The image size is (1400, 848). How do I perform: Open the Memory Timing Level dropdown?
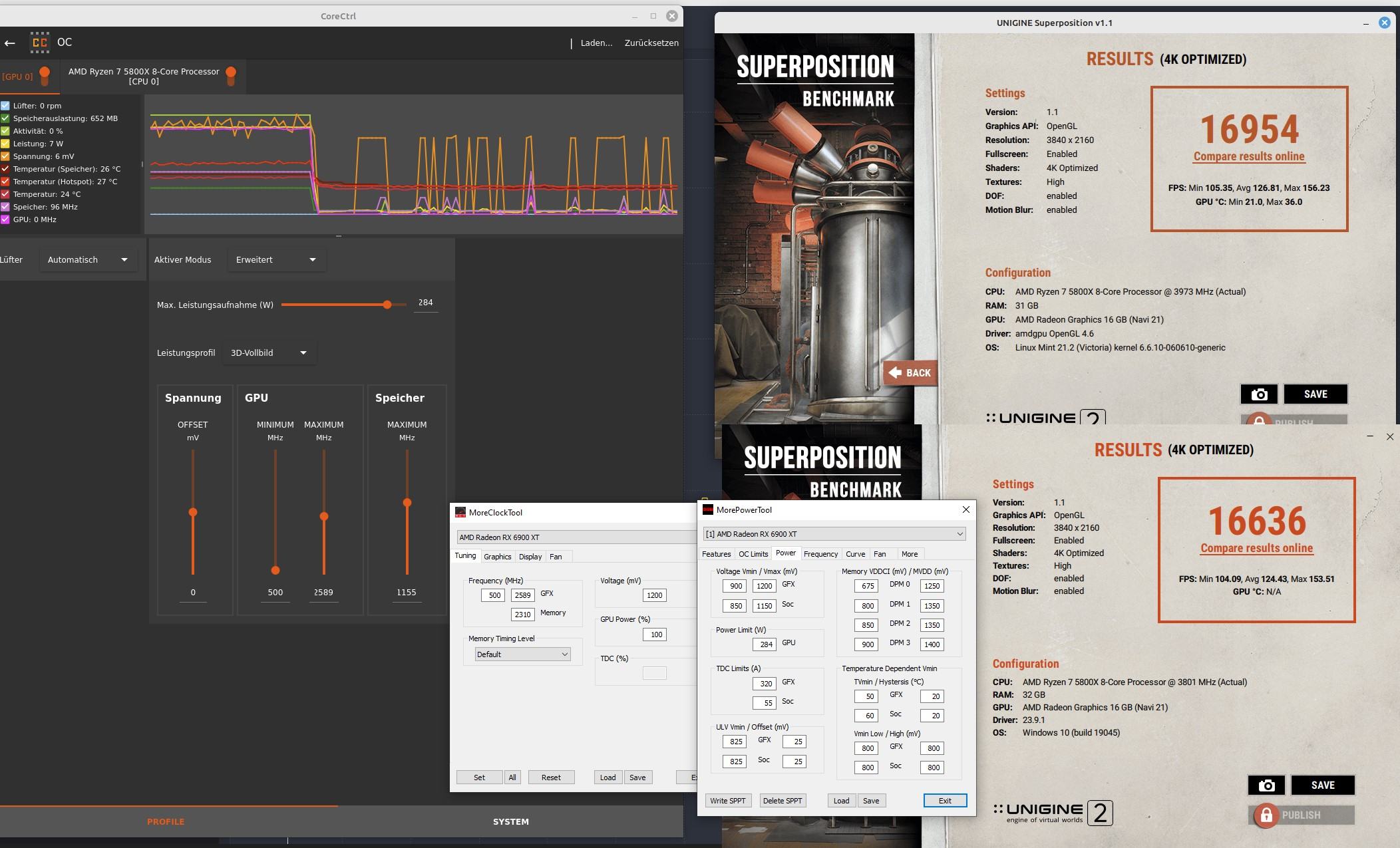coord(522,654)
